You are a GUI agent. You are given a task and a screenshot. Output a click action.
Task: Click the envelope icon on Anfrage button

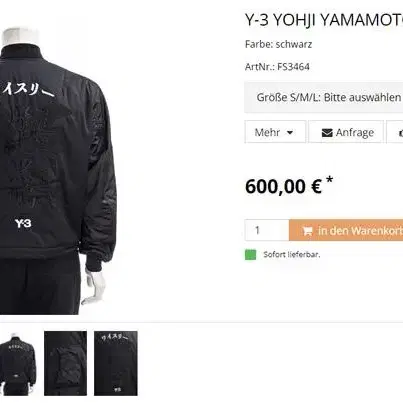[x=327, y=133]
